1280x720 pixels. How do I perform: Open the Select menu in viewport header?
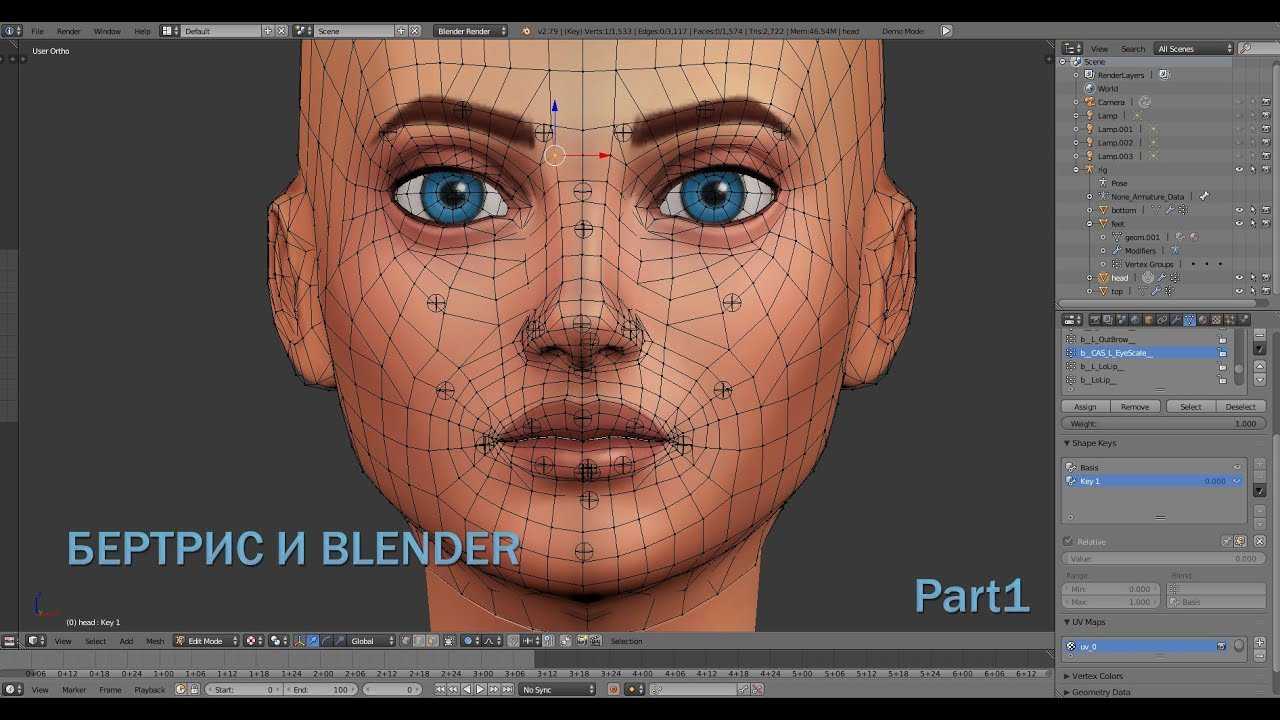click(x=95, y=641)
